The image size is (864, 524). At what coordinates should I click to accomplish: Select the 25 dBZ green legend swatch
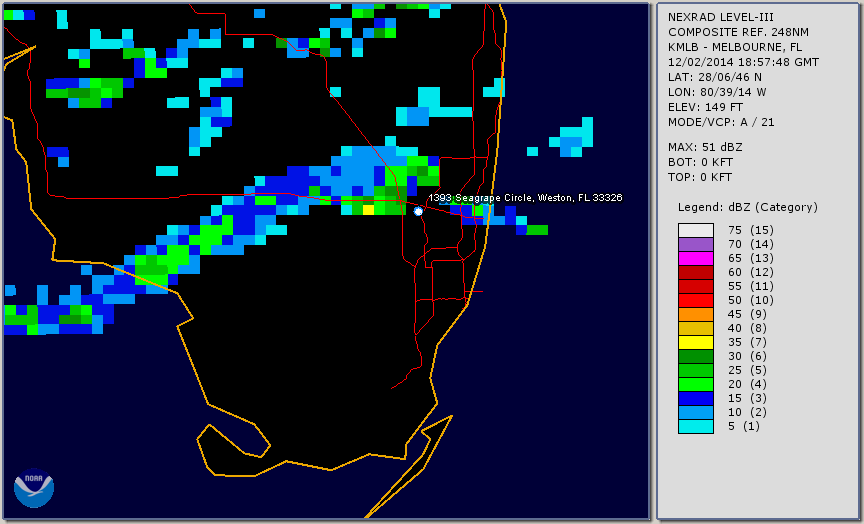[x=695, y=370]
